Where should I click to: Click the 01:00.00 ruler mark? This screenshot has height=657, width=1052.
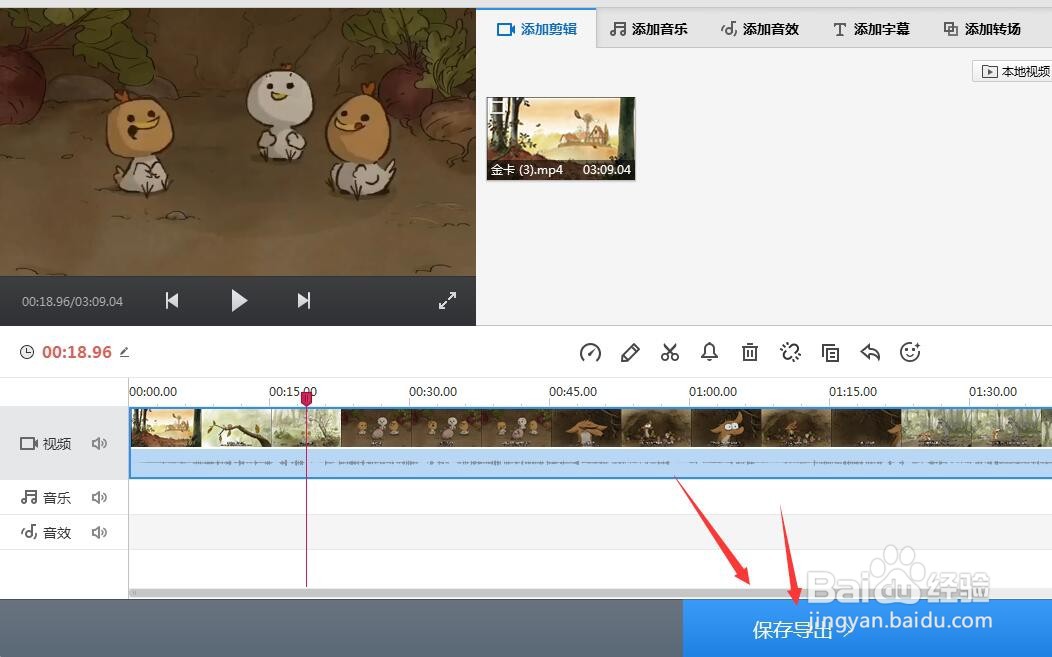713,391
